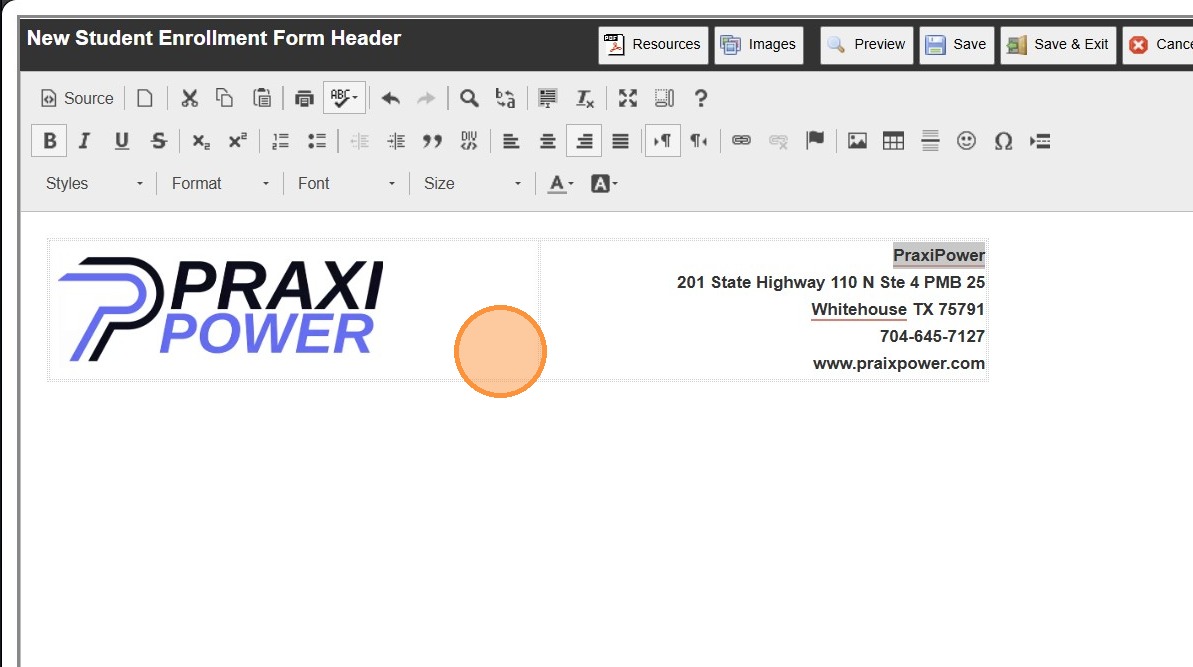Insert a horizontal line
The image size is (1193, 667).
[930, 141]
